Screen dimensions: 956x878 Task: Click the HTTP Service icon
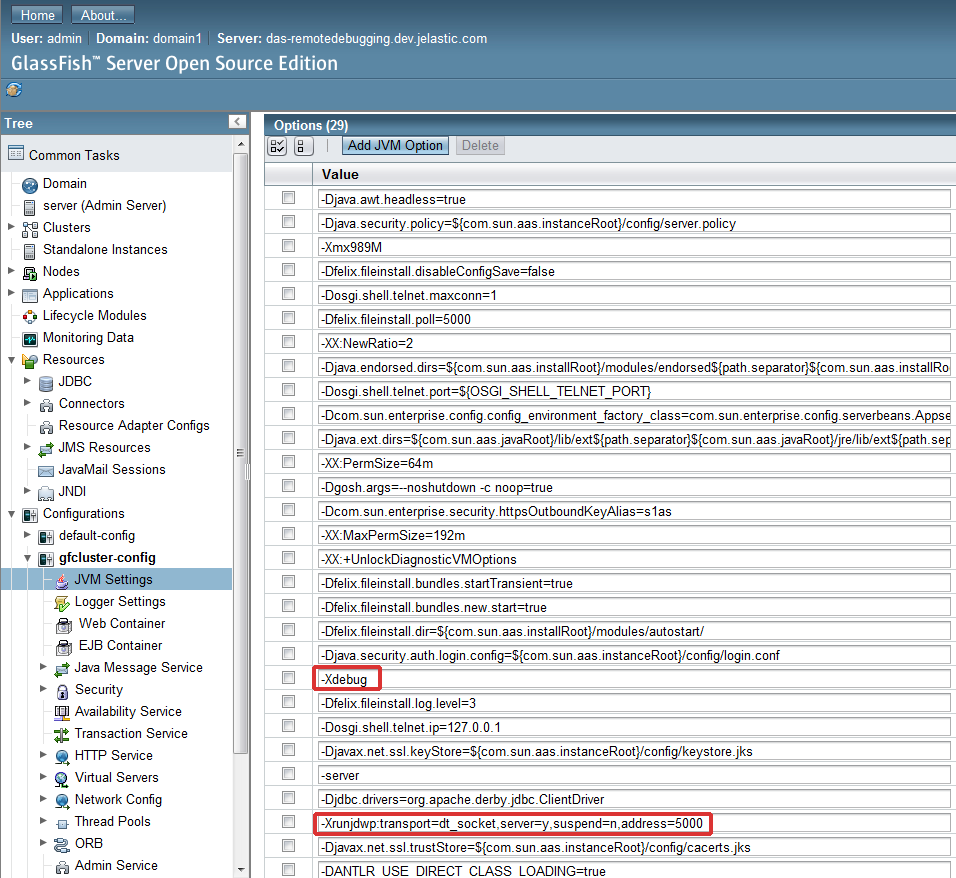click(x=62, y=757)
